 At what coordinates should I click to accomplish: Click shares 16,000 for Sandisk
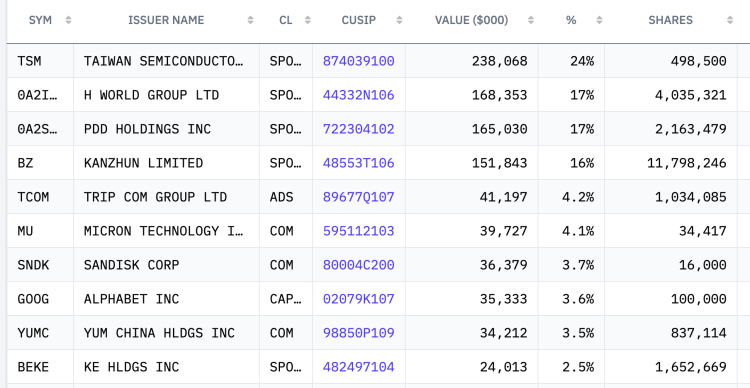703,265
